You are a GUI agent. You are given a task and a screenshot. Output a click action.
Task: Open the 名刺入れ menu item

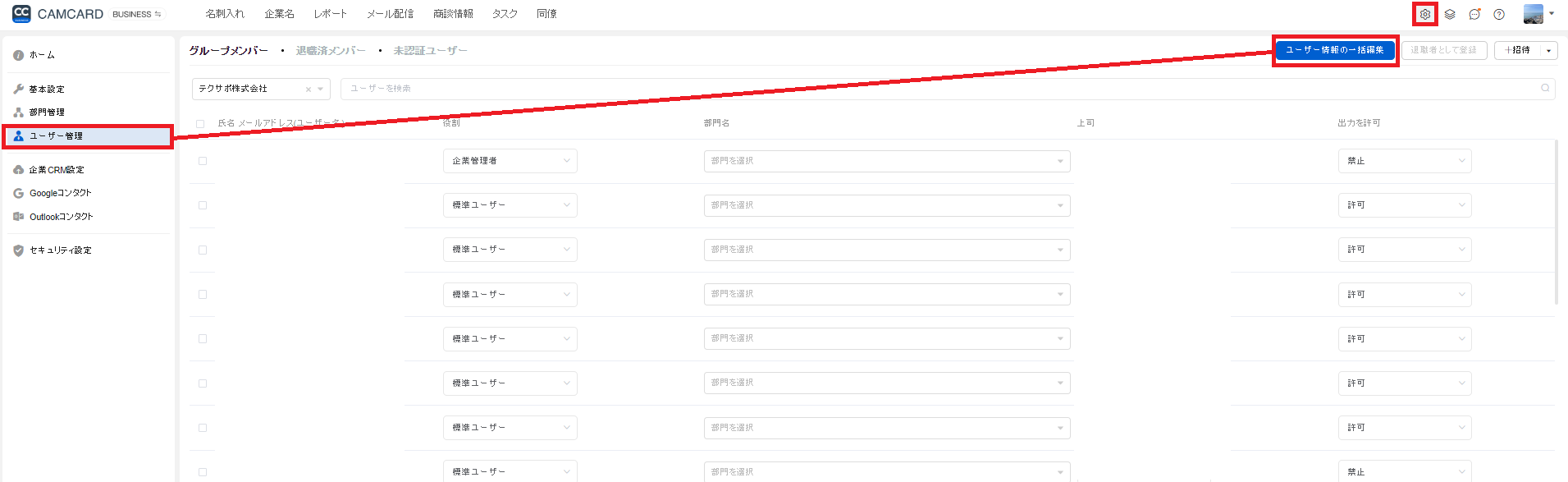[225, 14]
